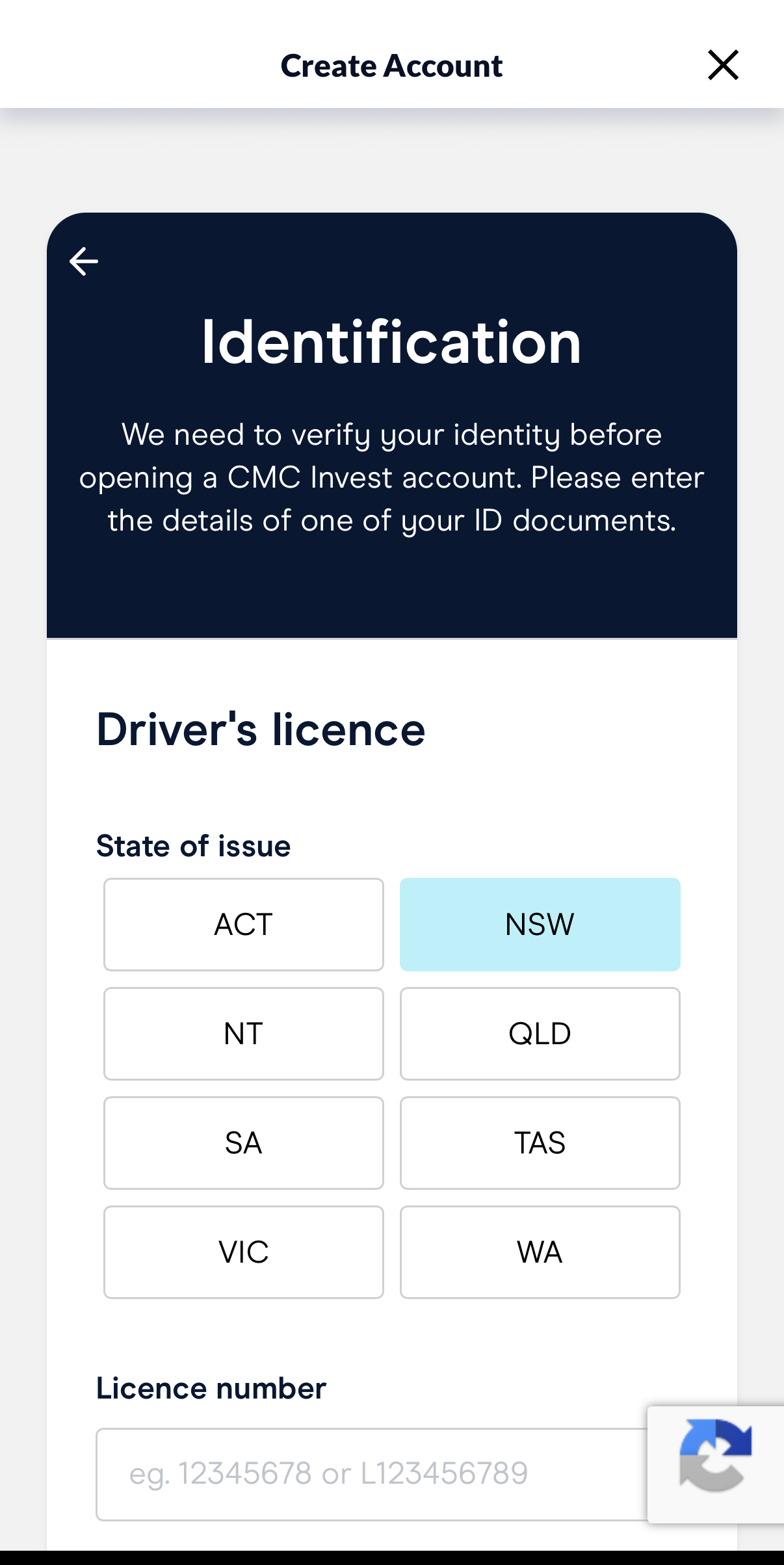This screenshot has width=784, height=1565.
Task: Tap the back arrow on Identification card
Action: [x=84, y=261]
